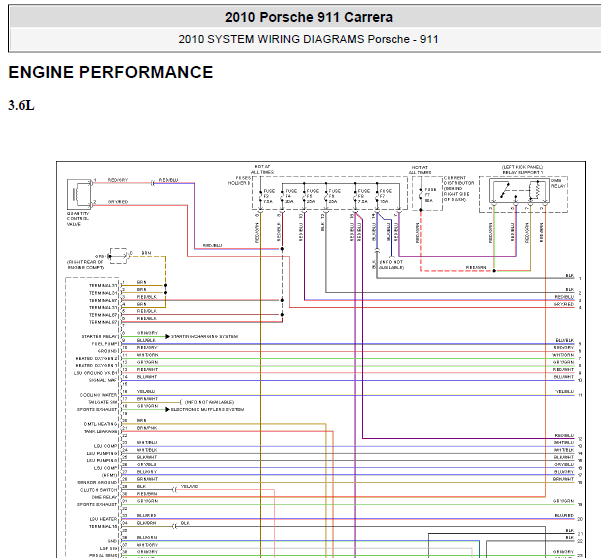Click the "TAILGATE SW" pin label

coord(103,402)
